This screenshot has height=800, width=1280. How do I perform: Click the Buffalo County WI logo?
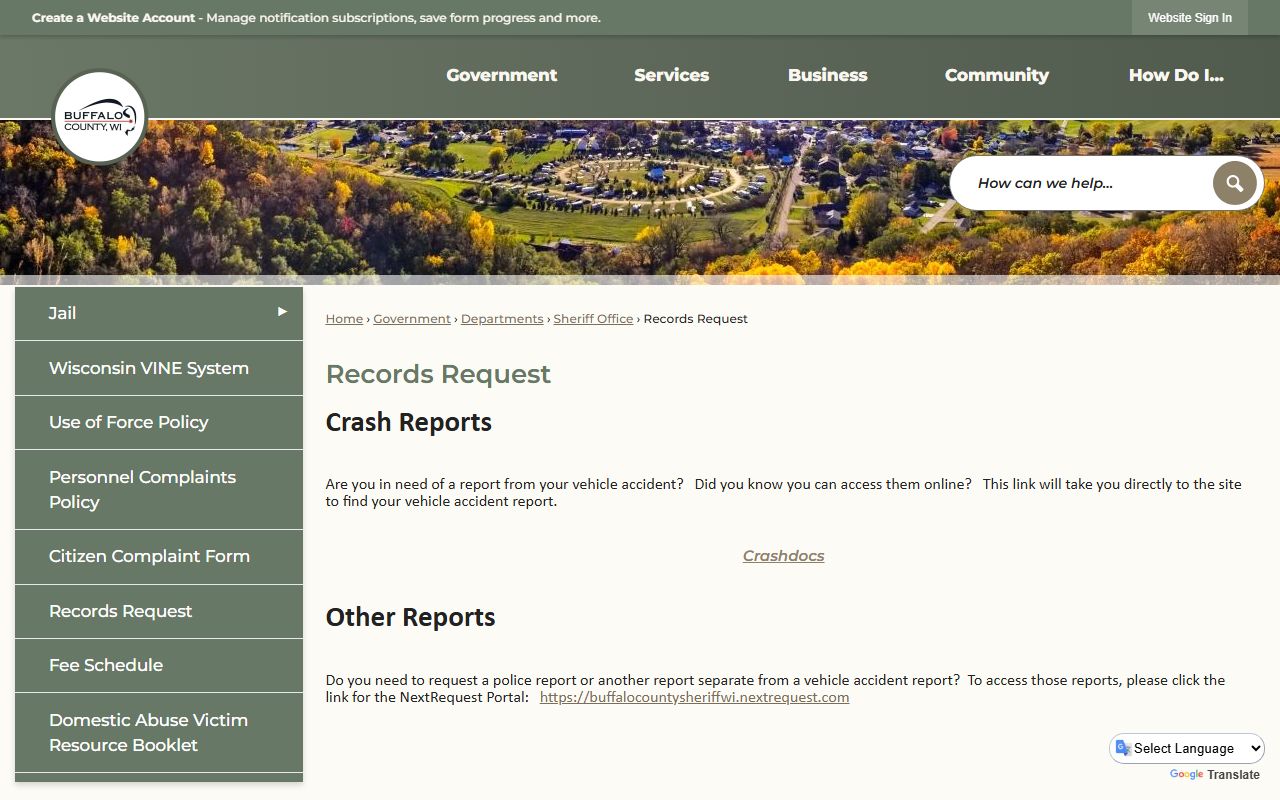click(x=99, y=117)
